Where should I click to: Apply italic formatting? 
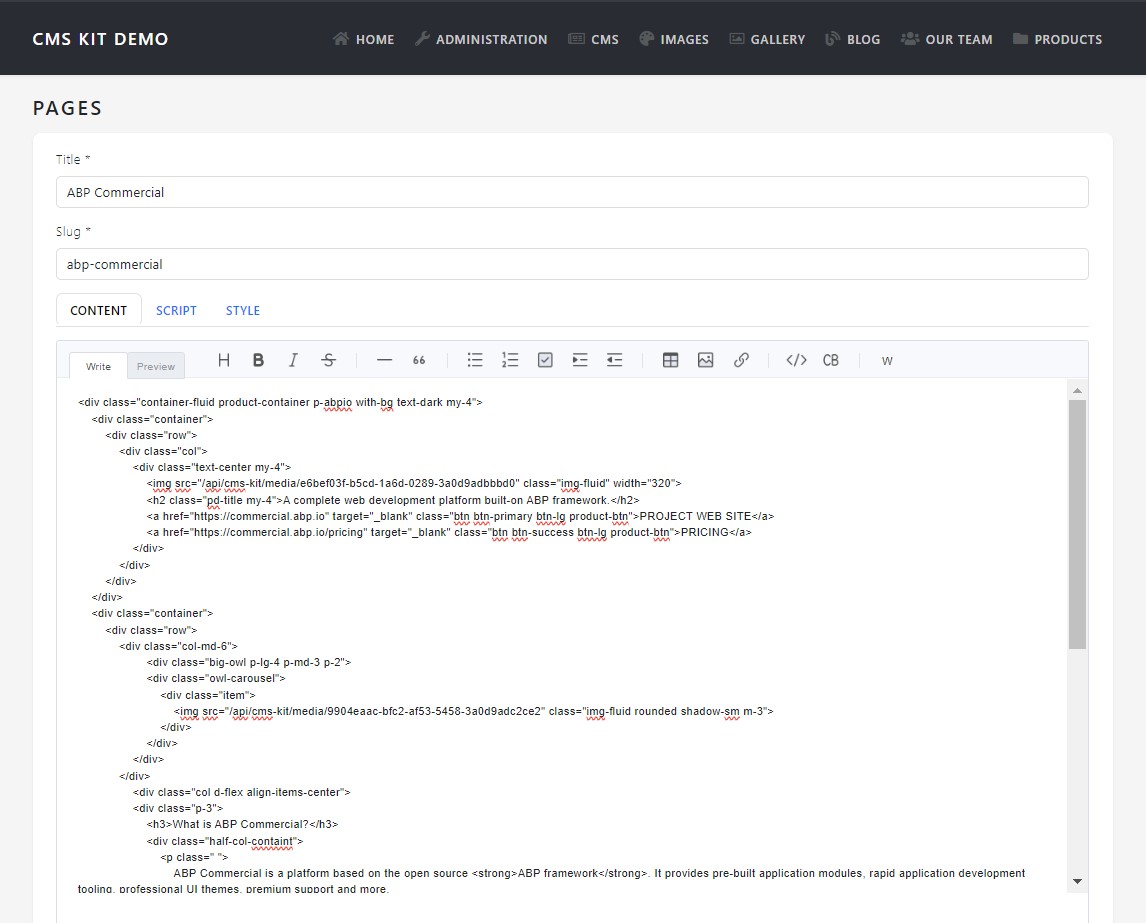(293, 360)
